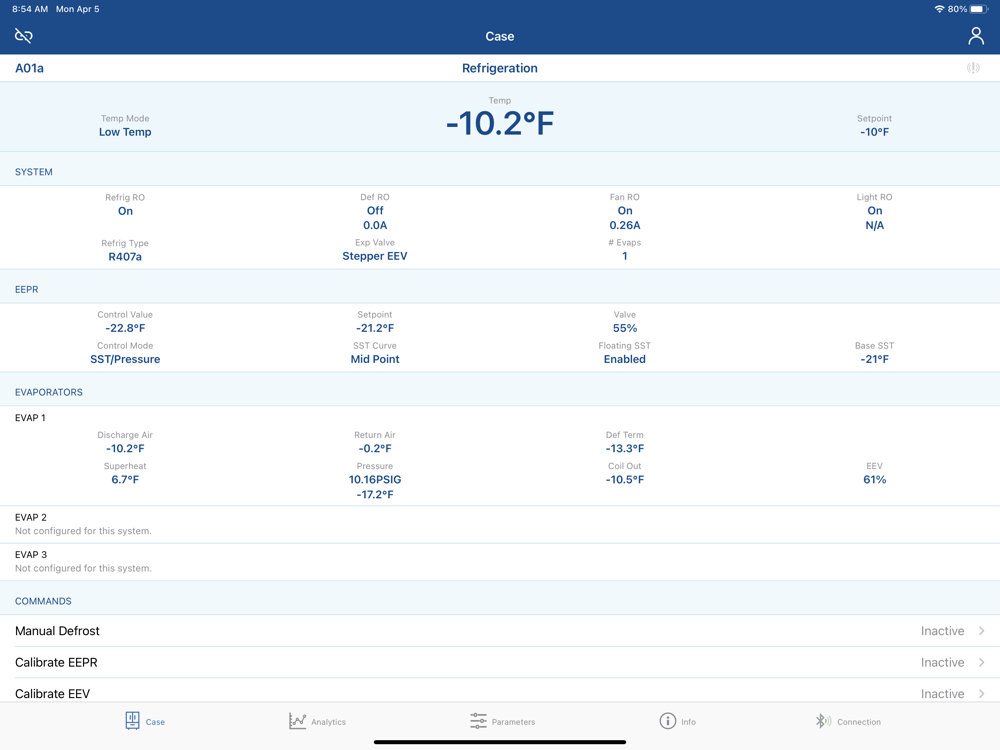Tap the -22.8°F control value
Image resolution: width=1000 pixels, height=750 pixels.
click(125, 328)
